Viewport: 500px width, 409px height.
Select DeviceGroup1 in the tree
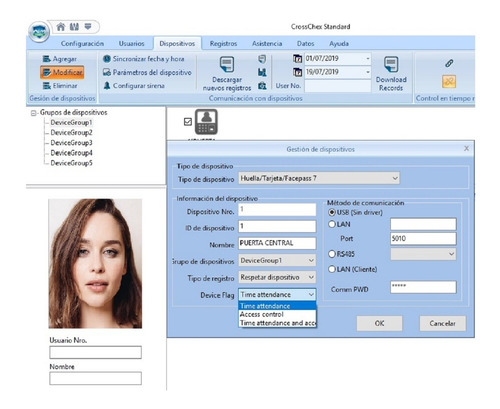[71, 122]
